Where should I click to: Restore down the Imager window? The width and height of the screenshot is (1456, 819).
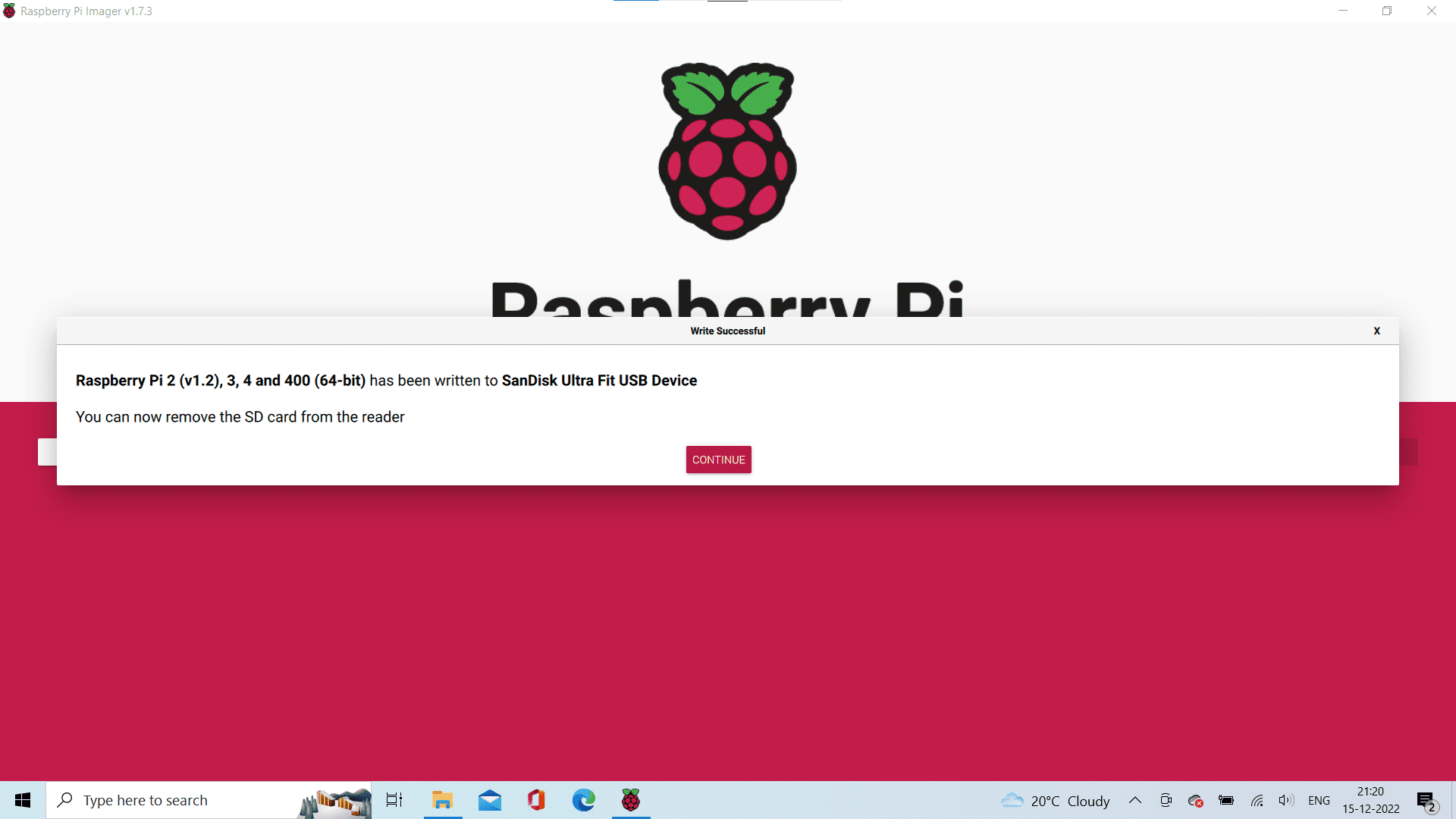[x=1387, y=11]
